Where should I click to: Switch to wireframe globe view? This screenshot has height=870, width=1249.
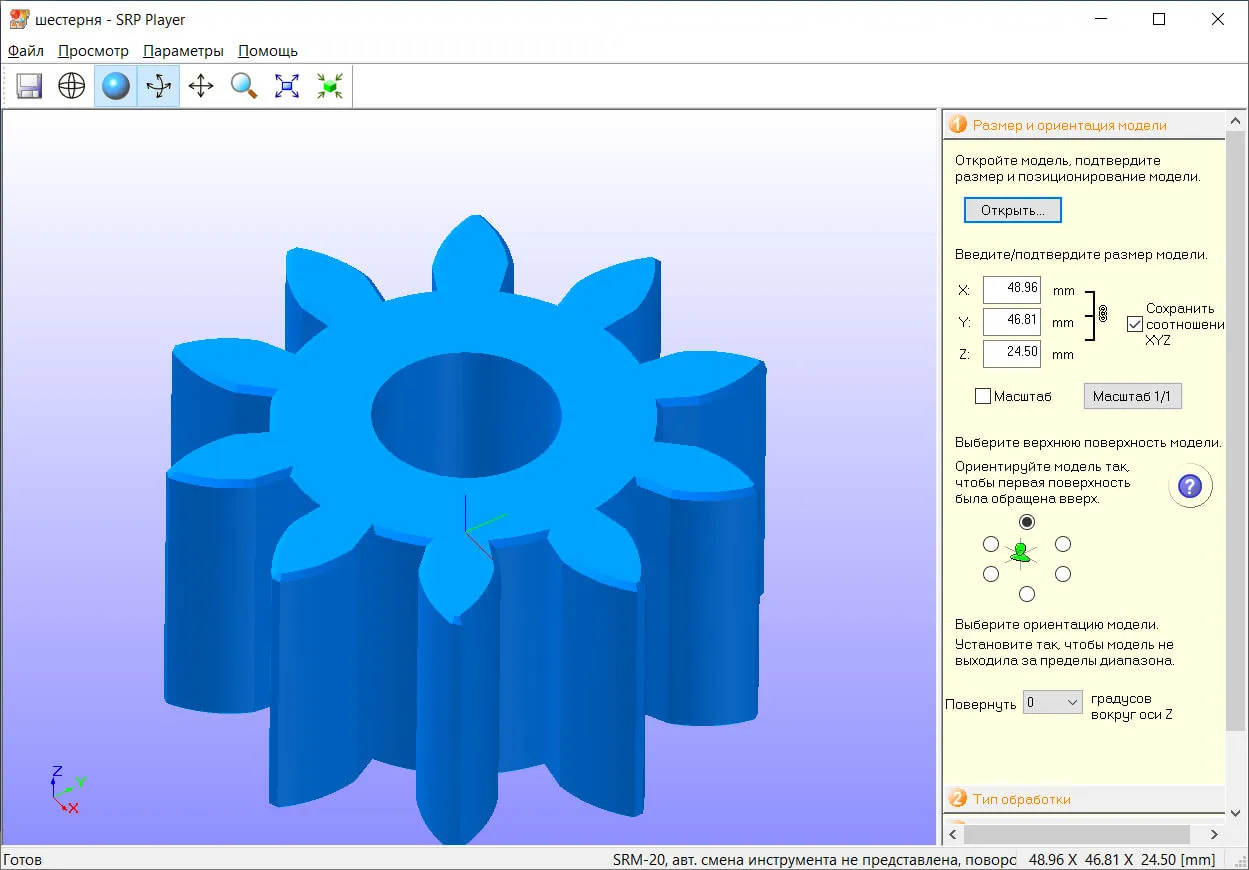tap(72, 86)
